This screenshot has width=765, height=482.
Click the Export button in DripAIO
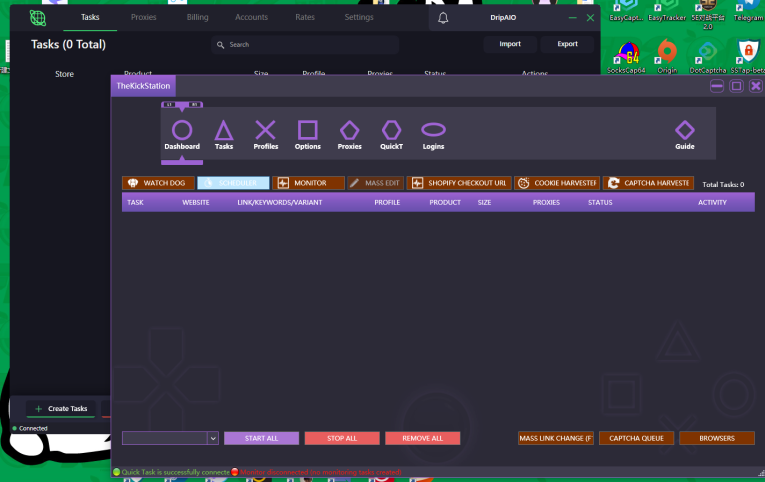pos(567,44)
